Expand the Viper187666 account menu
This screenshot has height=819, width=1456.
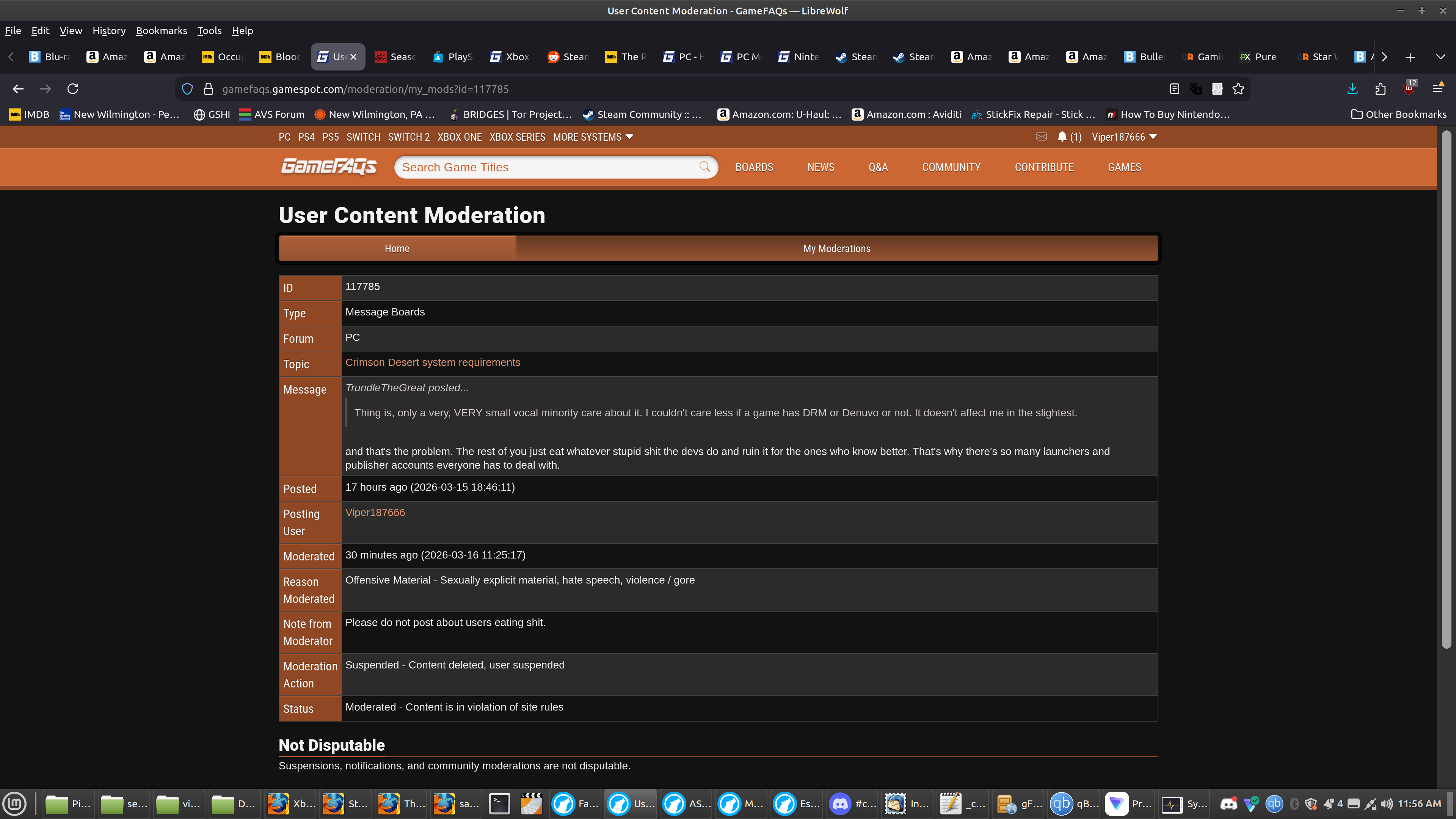[1123, 137]
